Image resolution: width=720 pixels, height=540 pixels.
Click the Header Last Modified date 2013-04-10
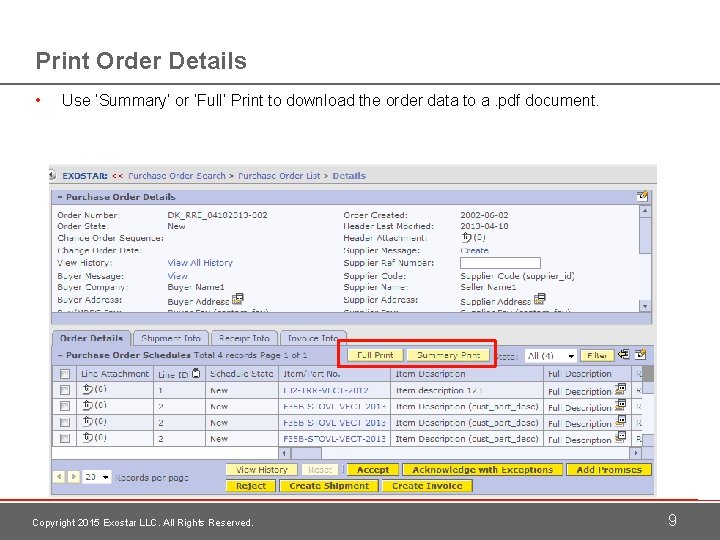point(484,226)
